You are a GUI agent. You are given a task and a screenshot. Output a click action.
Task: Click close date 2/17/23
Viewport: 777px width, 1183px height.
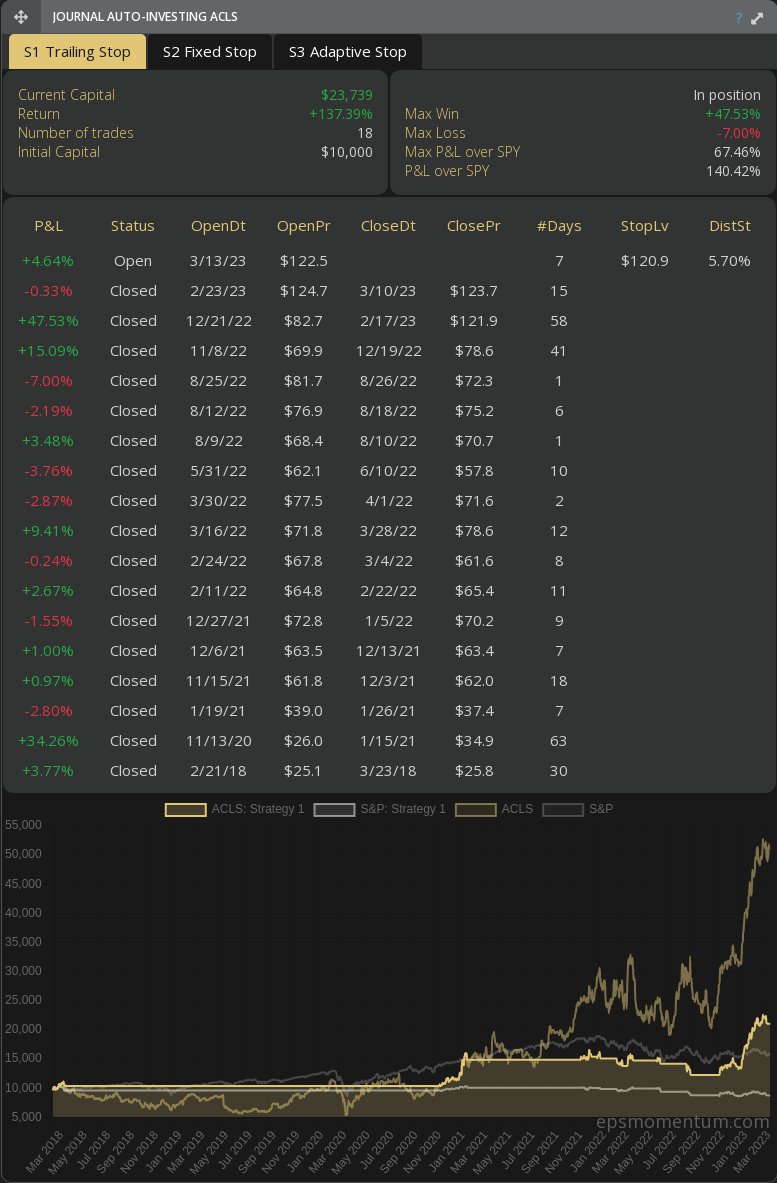click(x=388, y=321)
